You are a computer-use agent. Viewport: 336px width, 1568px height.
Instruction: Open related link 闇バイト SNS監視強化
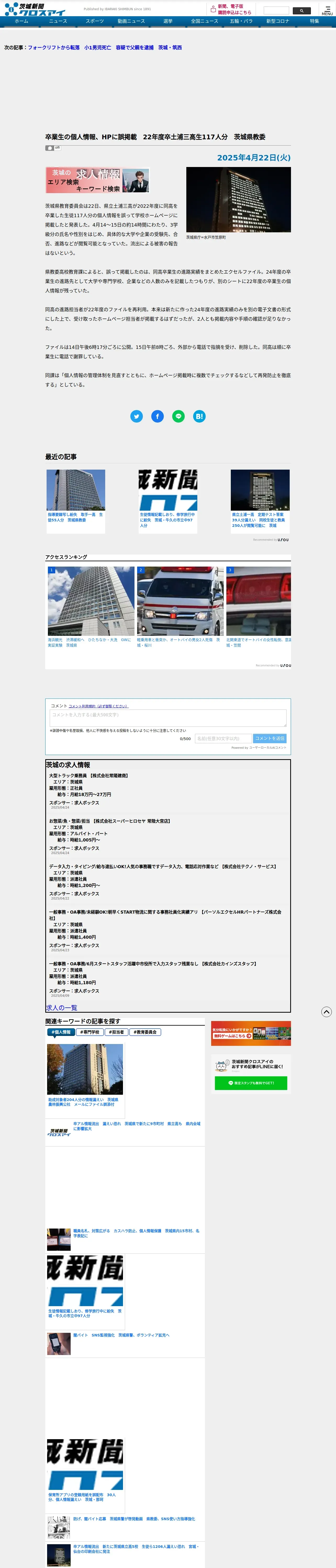pyautogui.click(x=121, y=1335)
